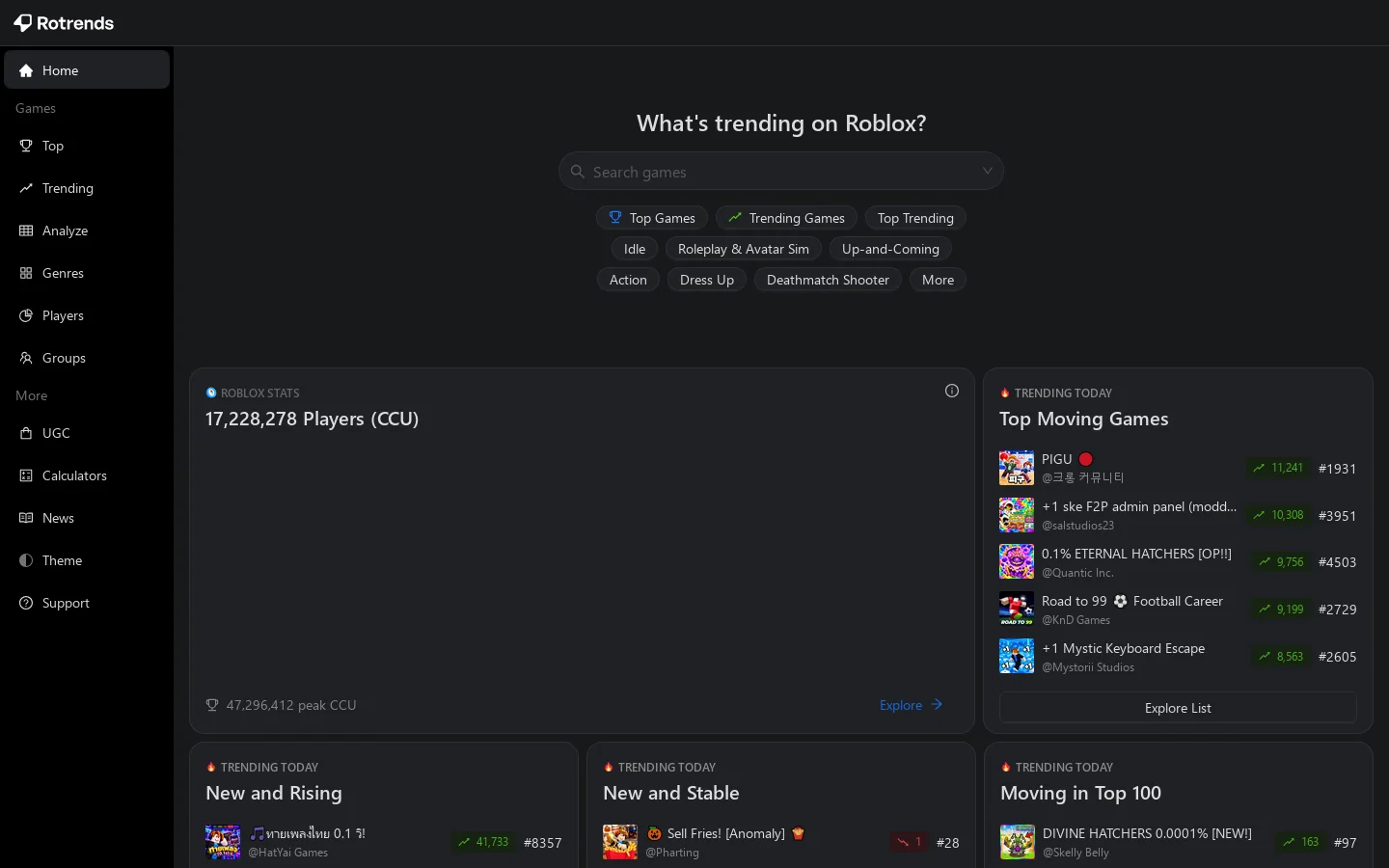
Task: Go to Home in the sidebar
Action: tap(87, 70)
